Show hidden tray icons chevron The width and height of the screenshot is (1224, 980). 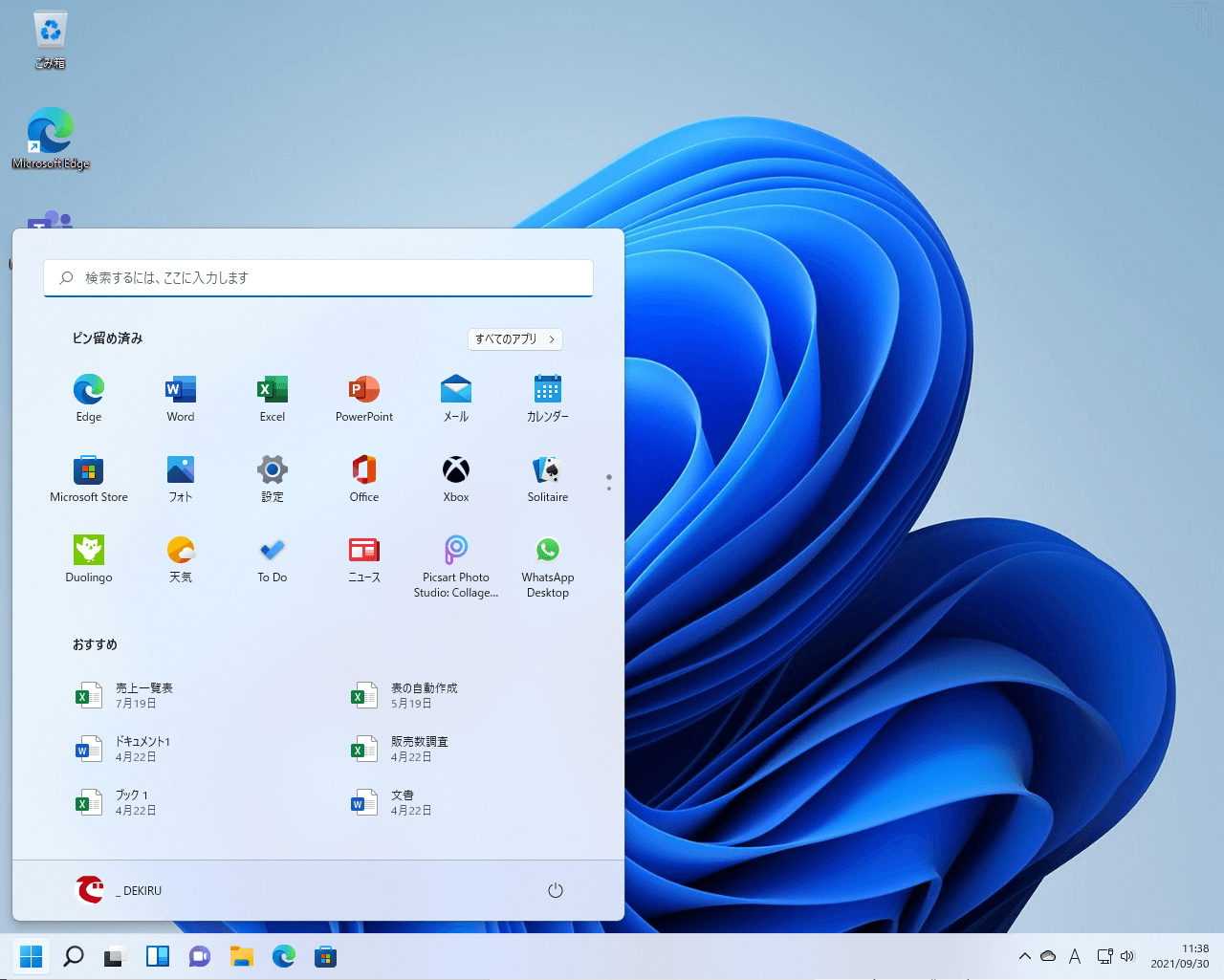1025,956
